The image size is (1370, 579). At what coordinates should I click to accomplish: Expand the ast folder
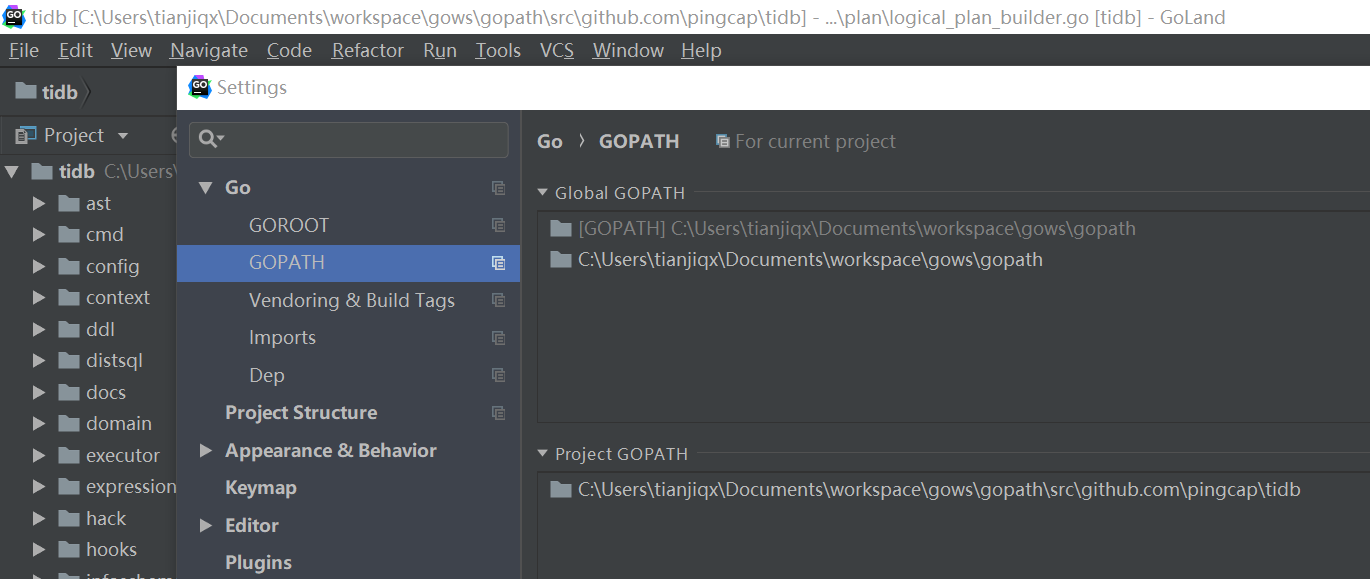[x=39, y=203]
